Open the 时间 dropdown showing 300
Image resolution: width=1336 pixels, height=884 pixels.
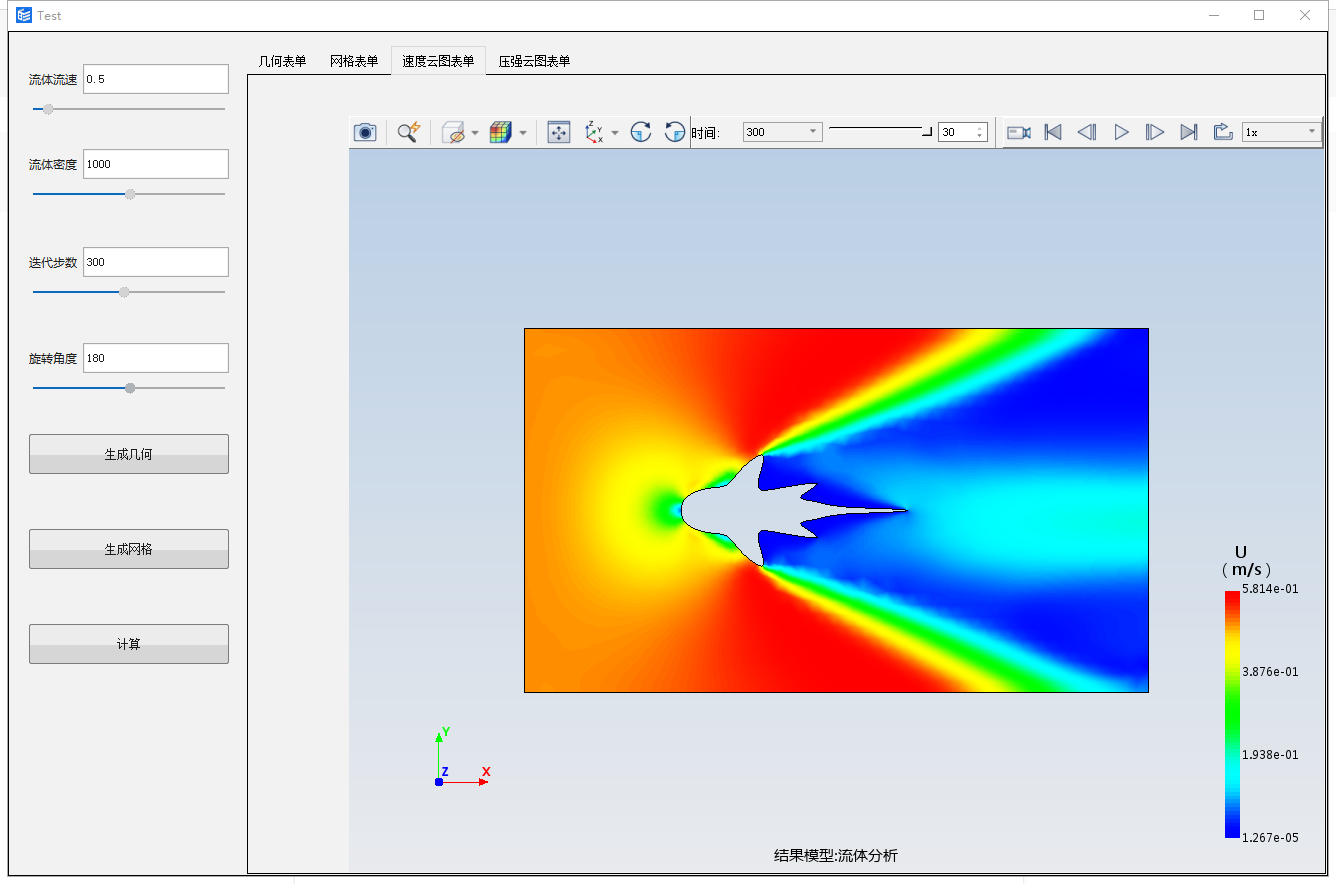pyautogui.click(x=783, y=132)
